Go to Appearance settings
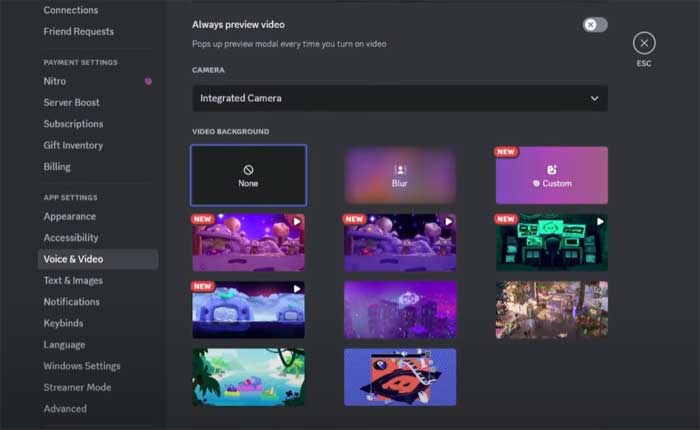 point(70,216)
